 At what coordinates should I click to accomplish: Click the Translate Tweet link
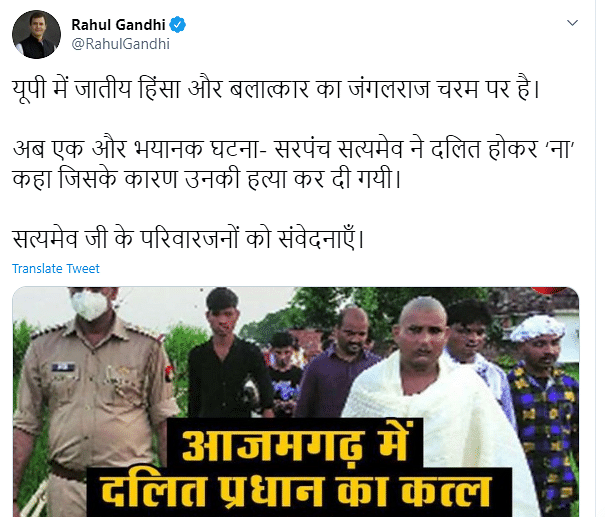[56, 268]
